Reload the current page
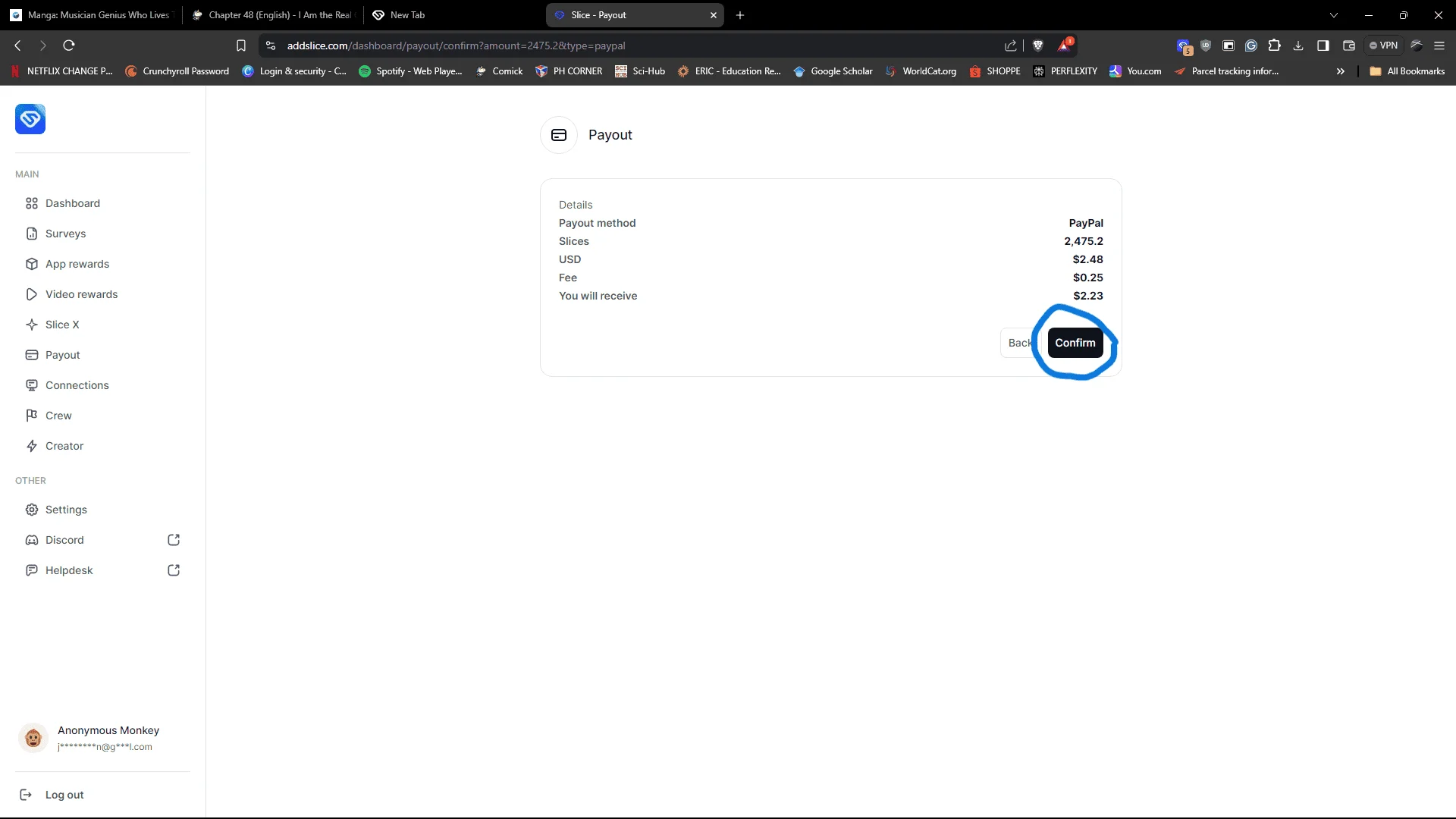The image size is (1456, 819). pyautogui.click(x=69, y=45)
